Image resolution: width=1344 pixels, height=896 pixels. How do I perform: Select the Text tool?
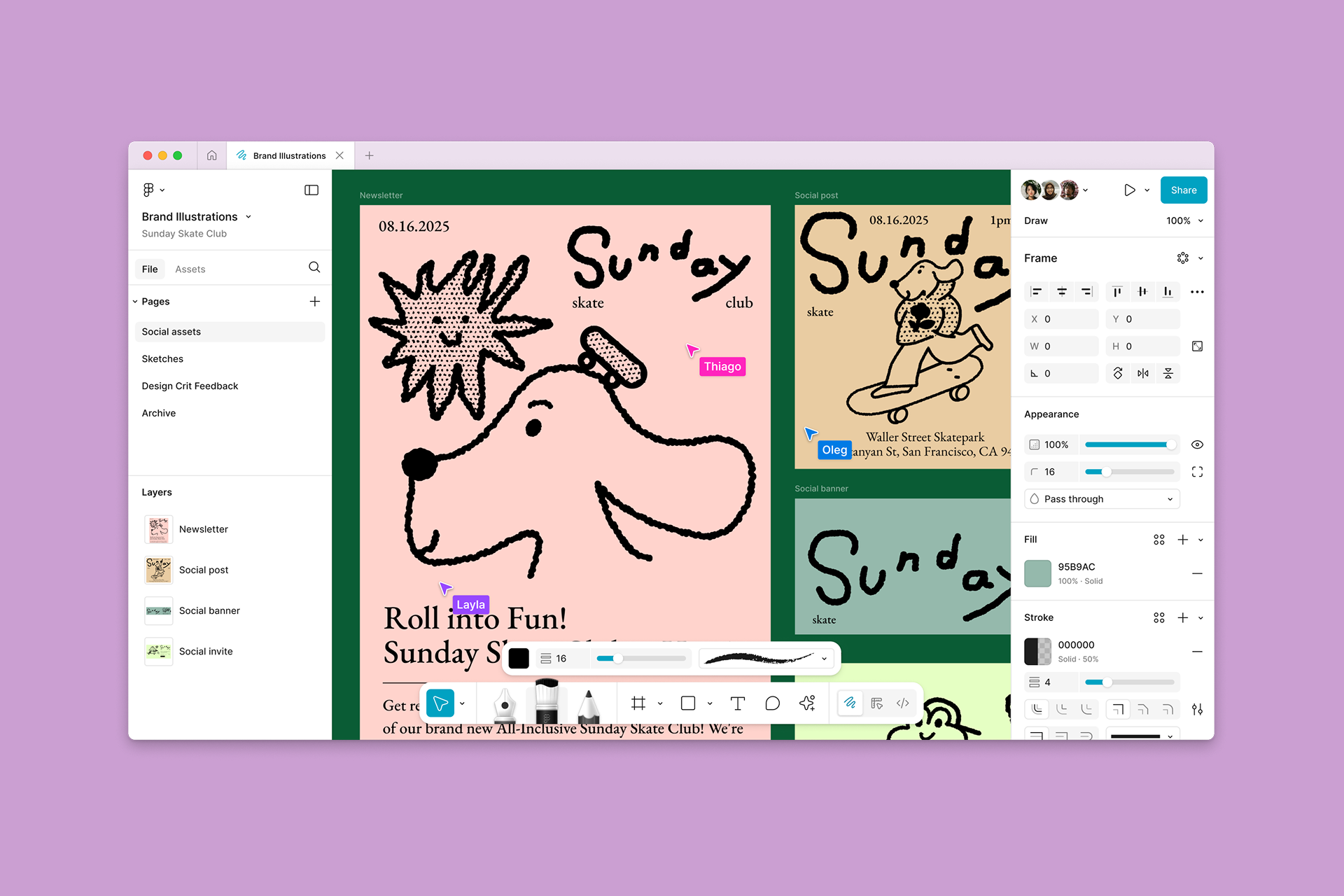click(737, 703)
